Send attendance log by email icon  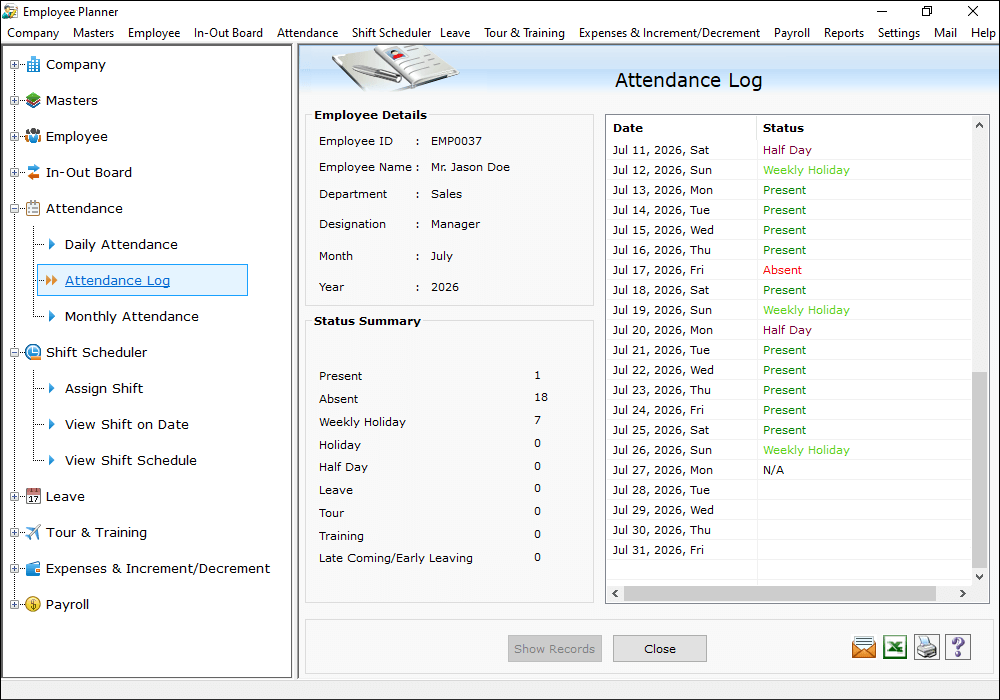pos(864,648)
